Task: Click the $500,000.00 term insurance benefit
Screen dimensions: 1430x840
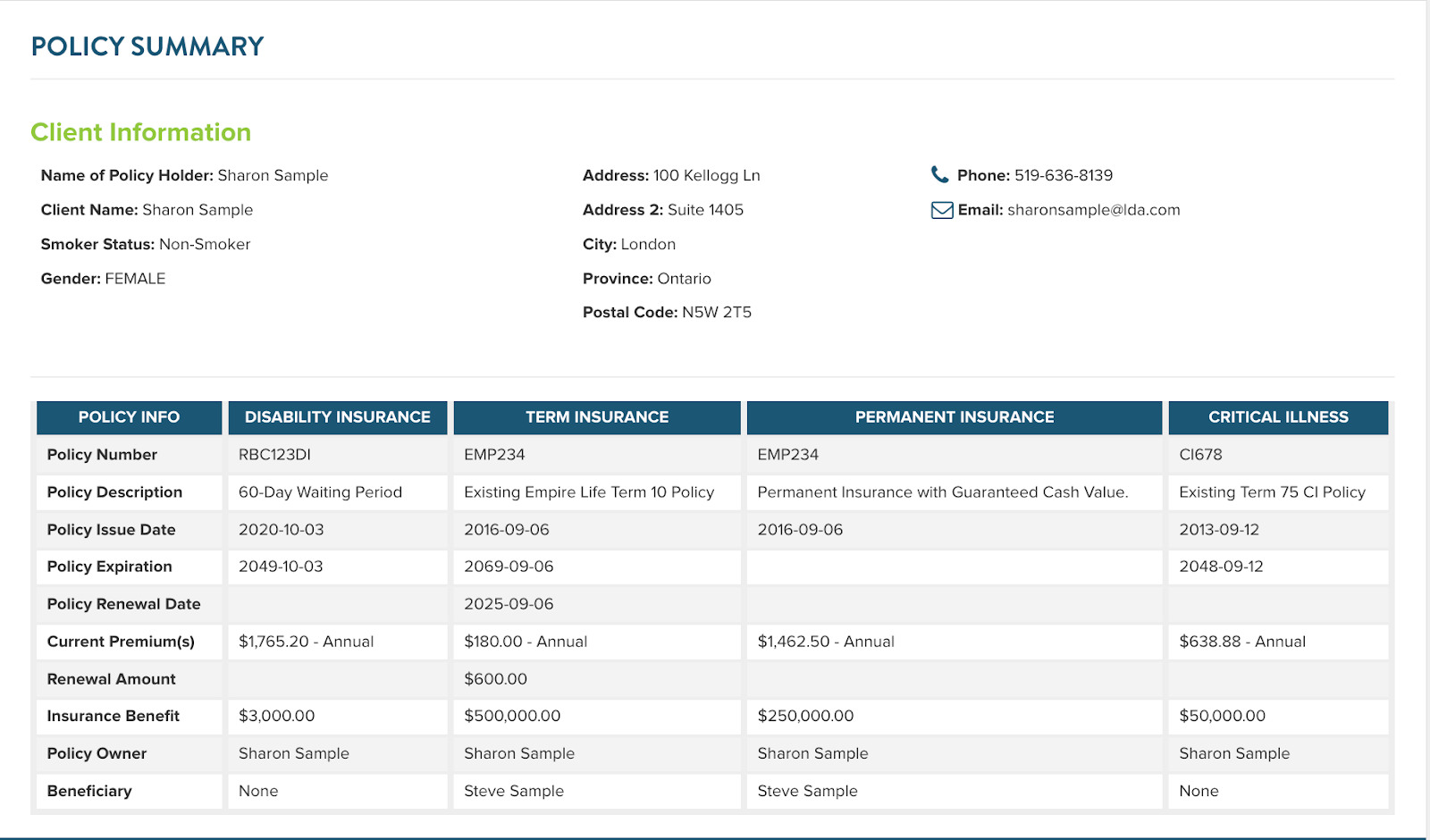Action: point(512,716)
